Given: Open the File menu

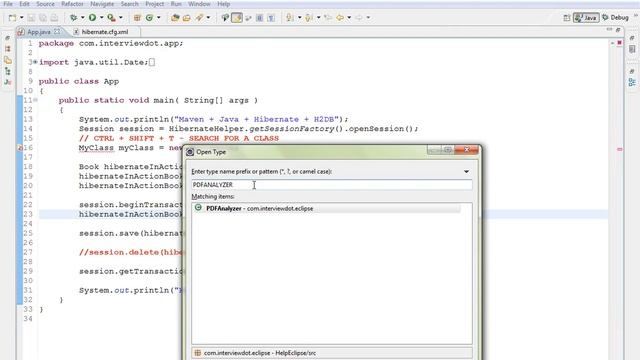Looking at the screenshot, I should 8,4.
